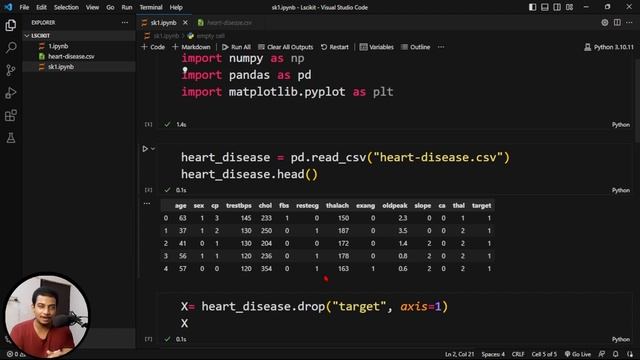Image resolution: width=640 pixels, height=360 pixels.
Task: Click the chol column header in output
Action: coord(265,205)
